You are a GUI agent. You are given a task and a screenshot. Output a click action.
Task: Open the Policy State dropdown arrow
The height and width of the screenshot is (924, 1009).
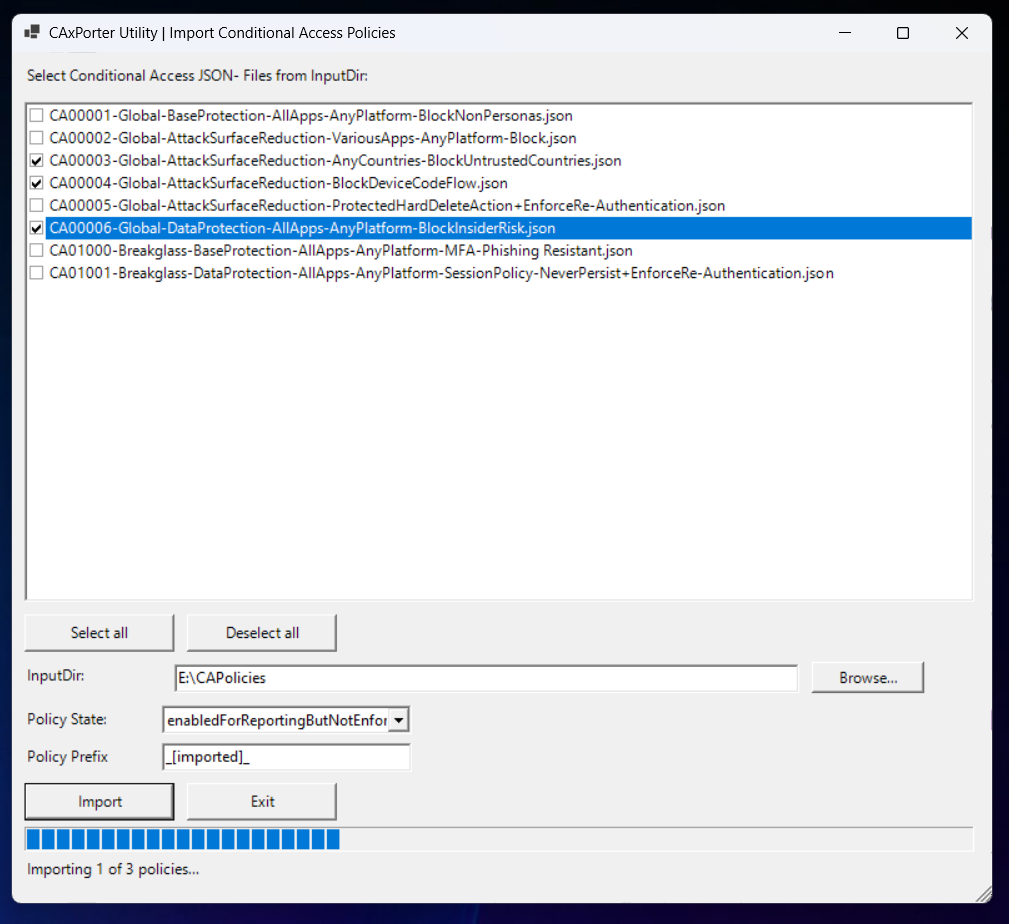399,719
